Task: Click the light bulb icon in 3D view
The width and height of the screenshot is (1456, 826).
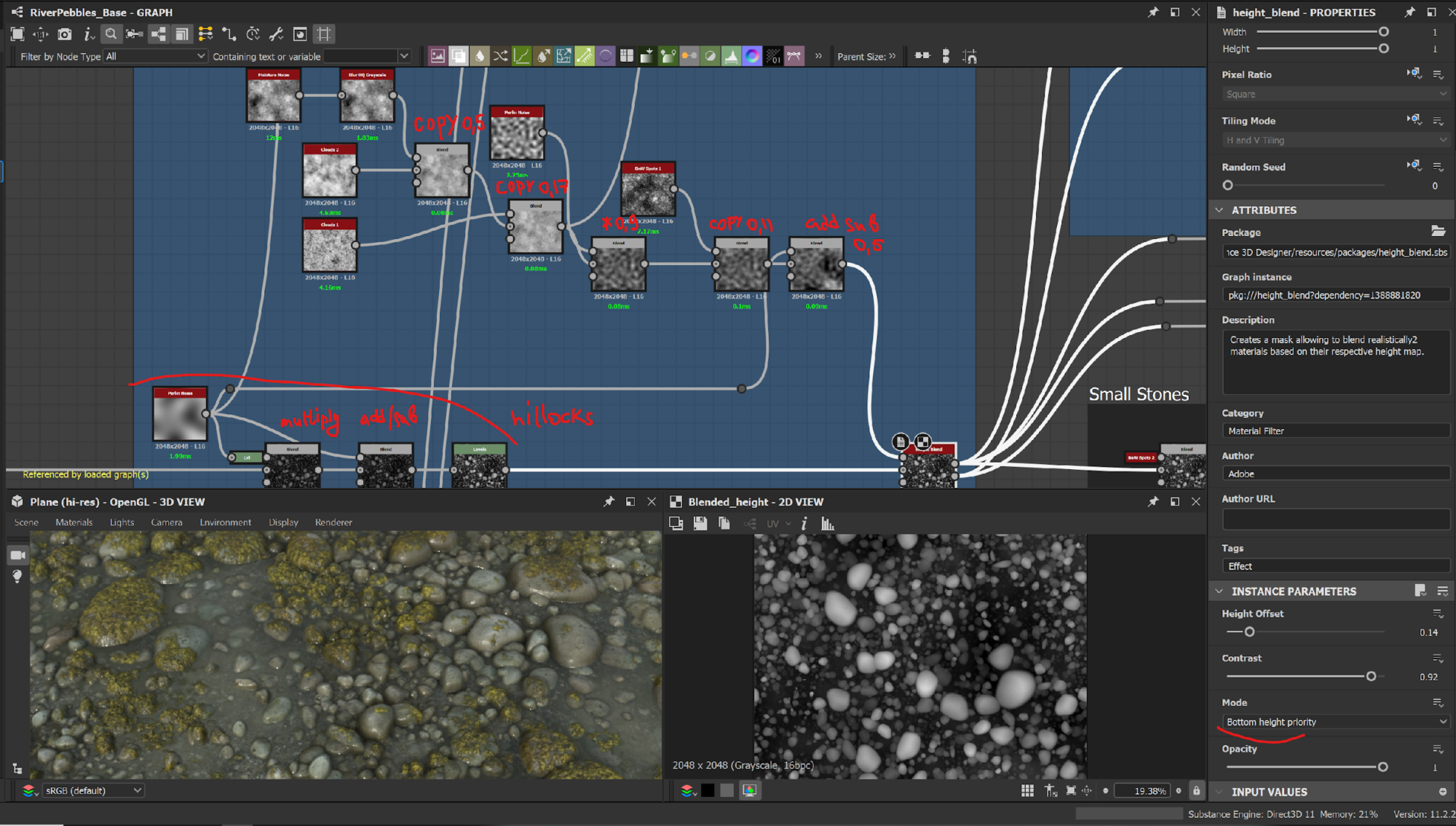Action: point(17,576)
